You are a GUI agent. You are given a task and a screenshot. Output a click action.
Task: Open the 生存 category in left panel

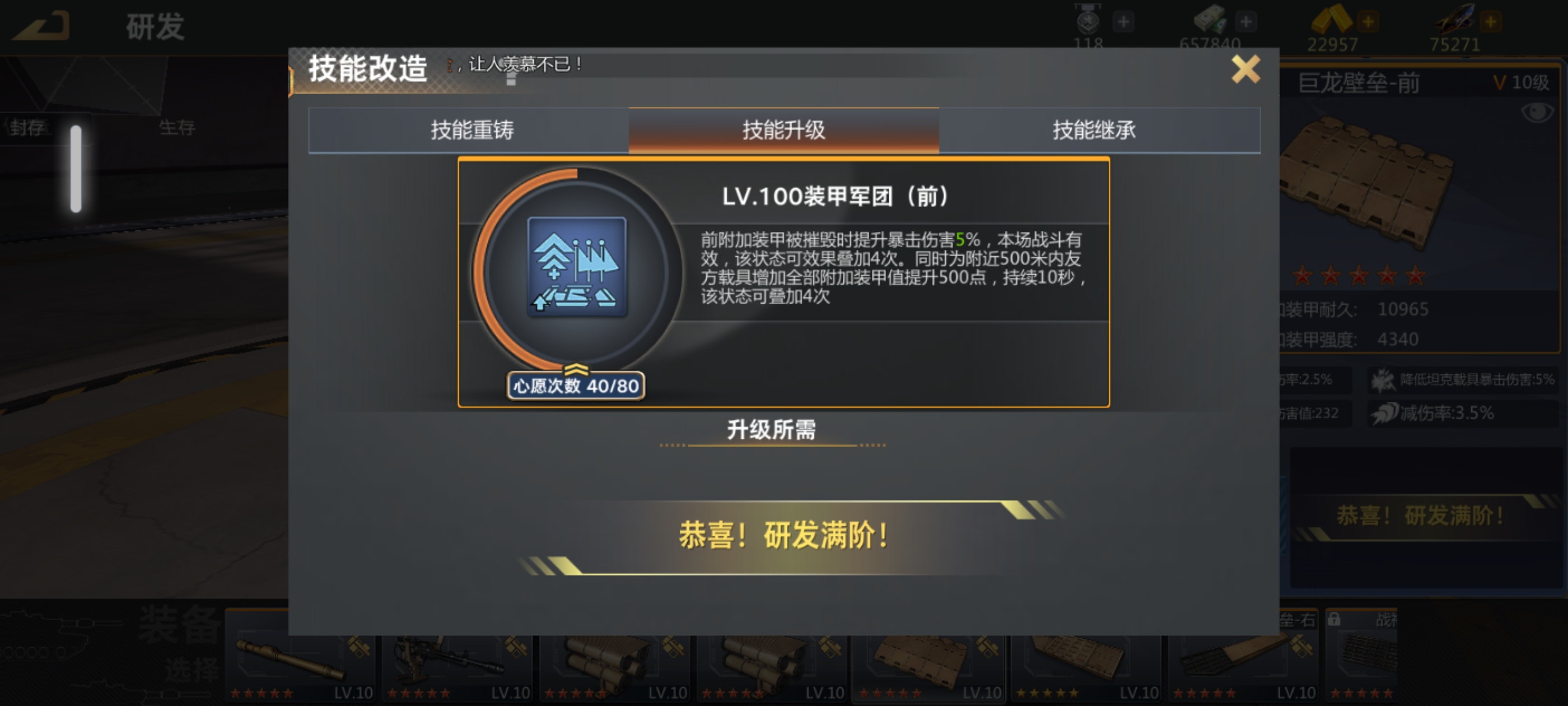coord(177,127)
